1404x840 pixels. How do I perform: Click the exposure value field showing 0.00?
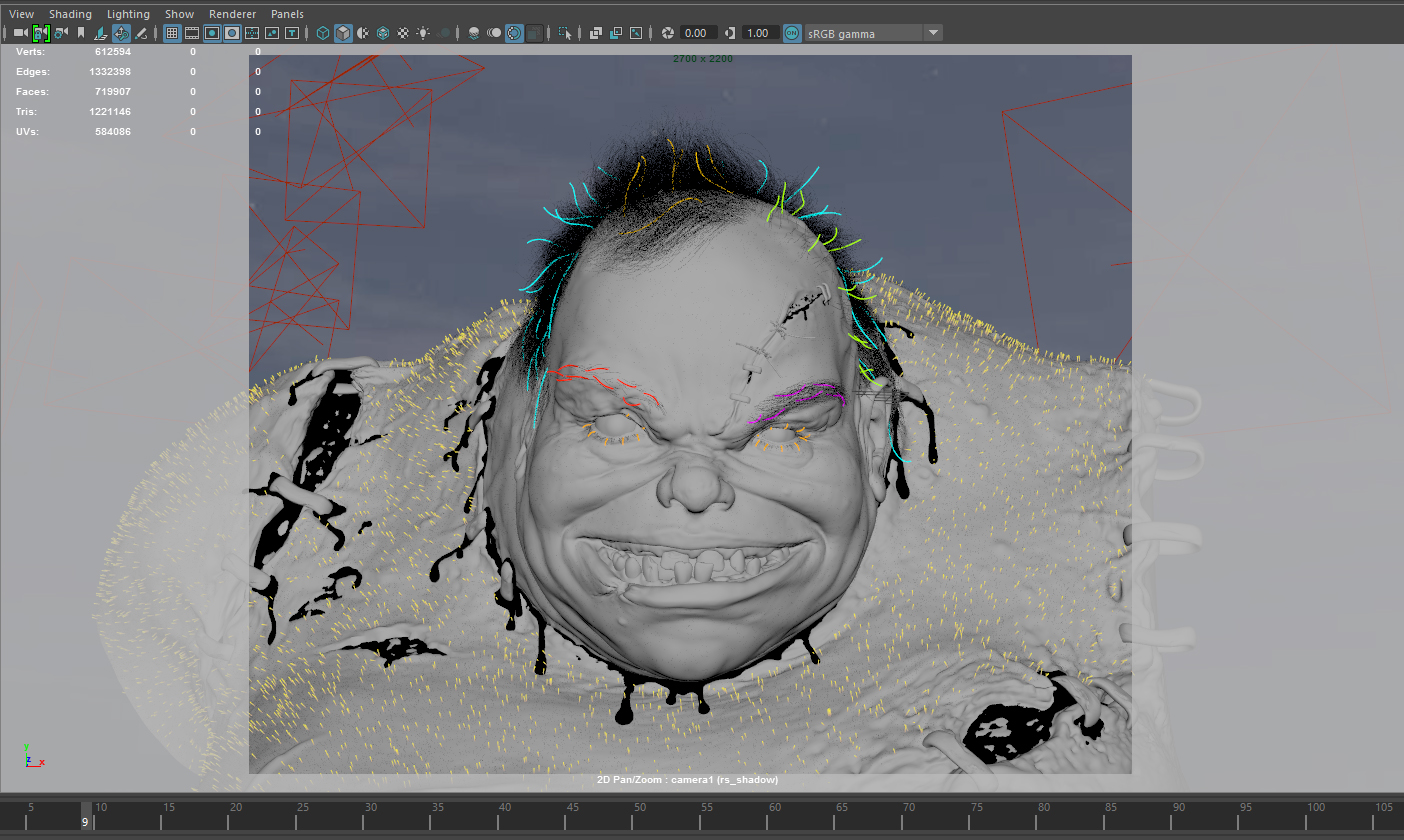[698, 33]
